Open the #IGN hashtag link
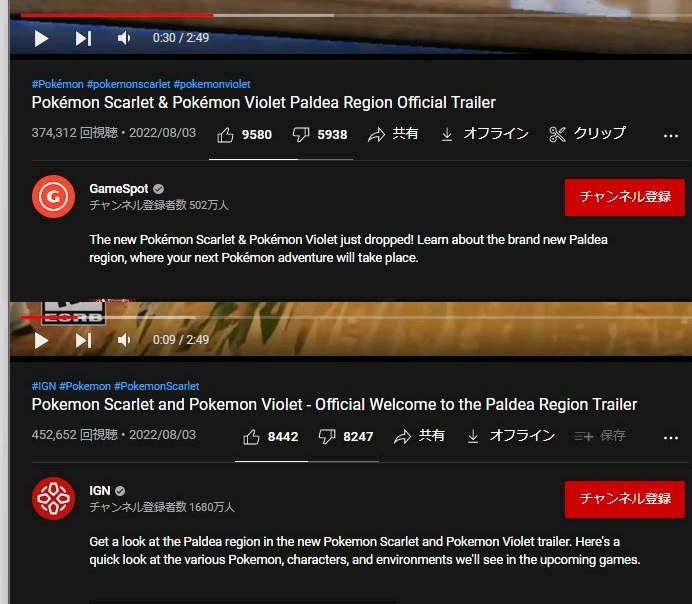This screenshot has height=604, width=692. (44, 386)
